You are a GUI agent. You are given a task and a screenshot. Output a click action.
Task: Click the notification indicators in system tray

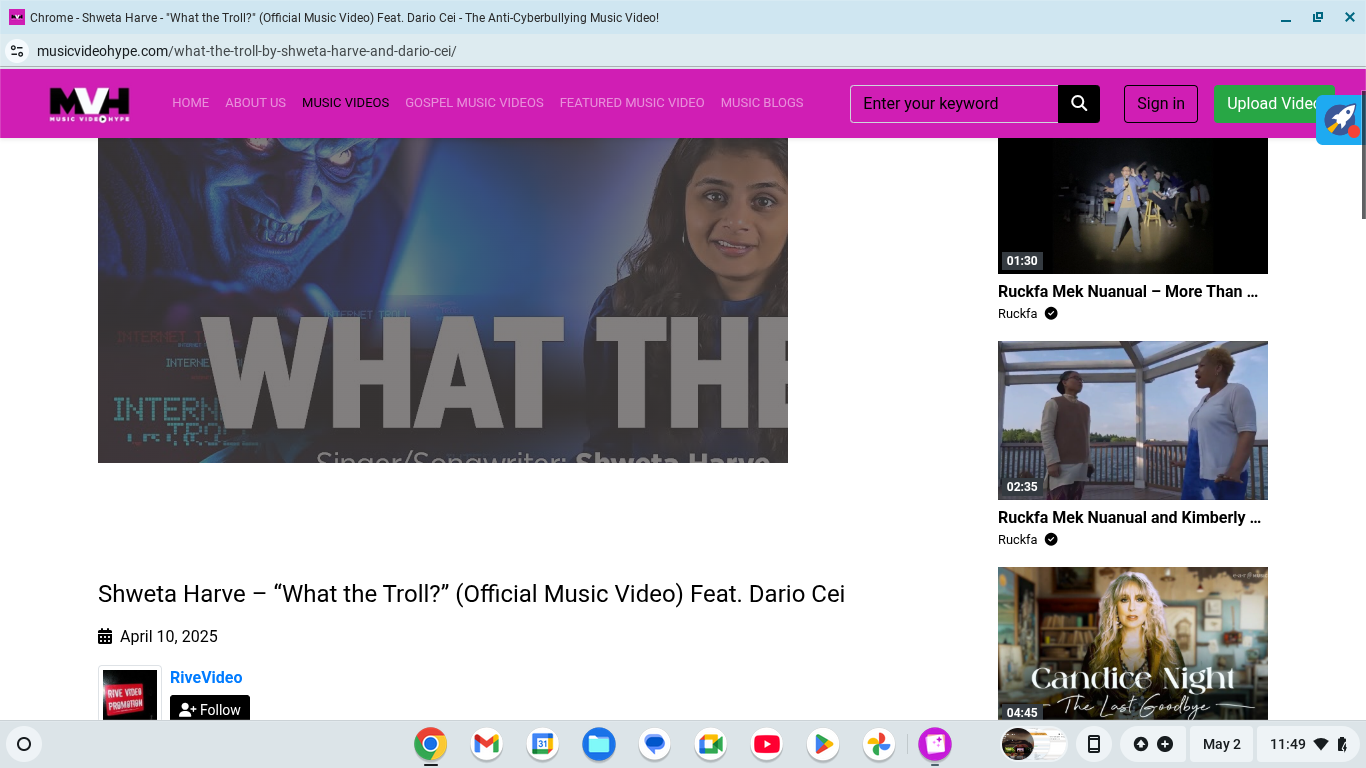click(x=1153, y=744)
